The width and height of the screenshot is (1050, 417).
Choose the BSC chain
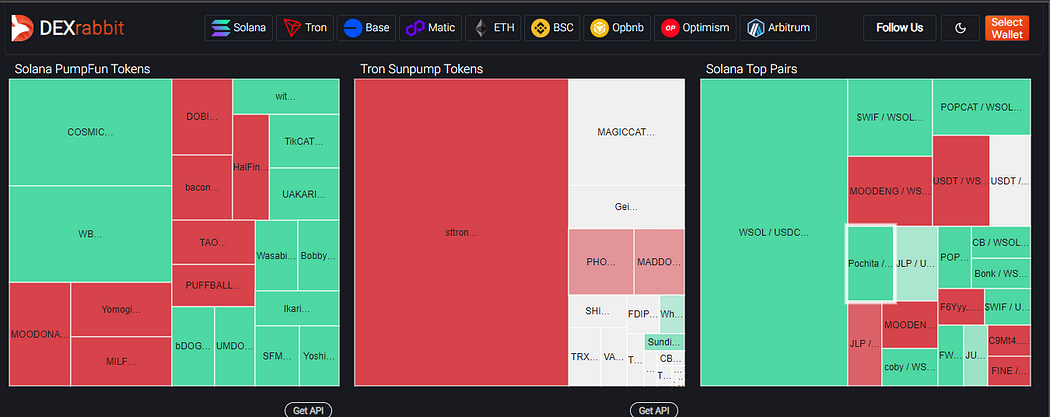click(x=552, y=28)
